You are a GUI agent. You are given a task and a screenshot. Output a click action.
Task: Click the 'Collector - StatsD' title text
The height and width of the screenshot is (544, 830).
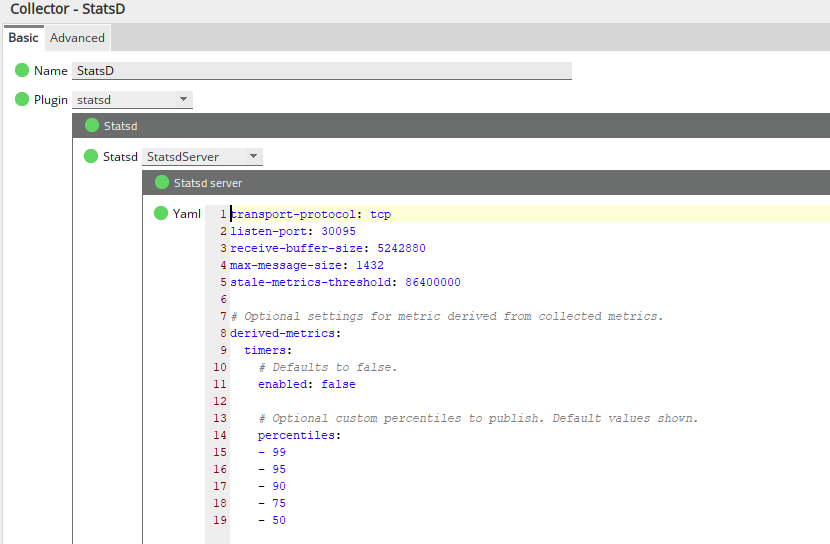[68, 9]
